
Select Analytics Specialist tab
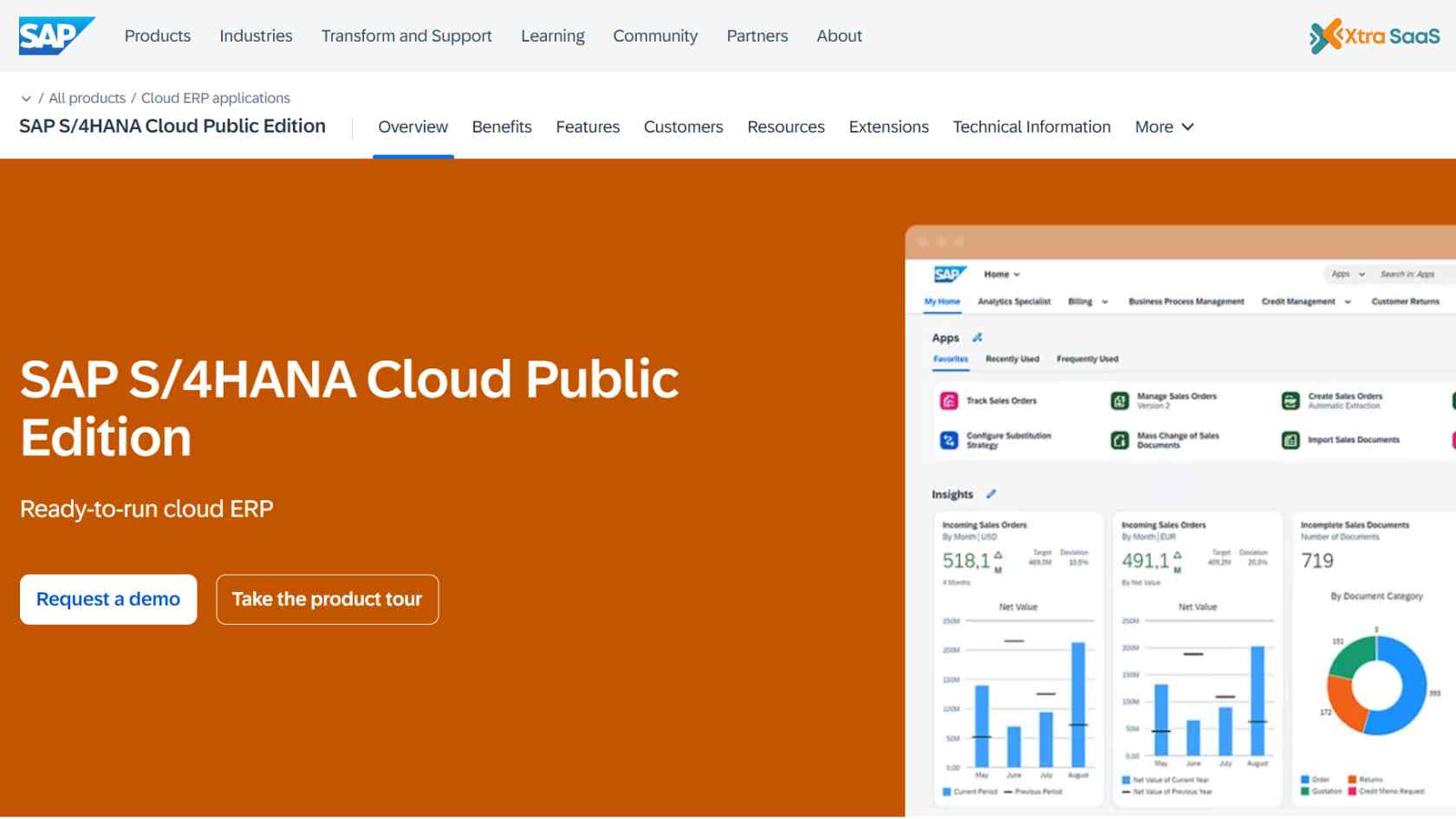(1014, 302)
